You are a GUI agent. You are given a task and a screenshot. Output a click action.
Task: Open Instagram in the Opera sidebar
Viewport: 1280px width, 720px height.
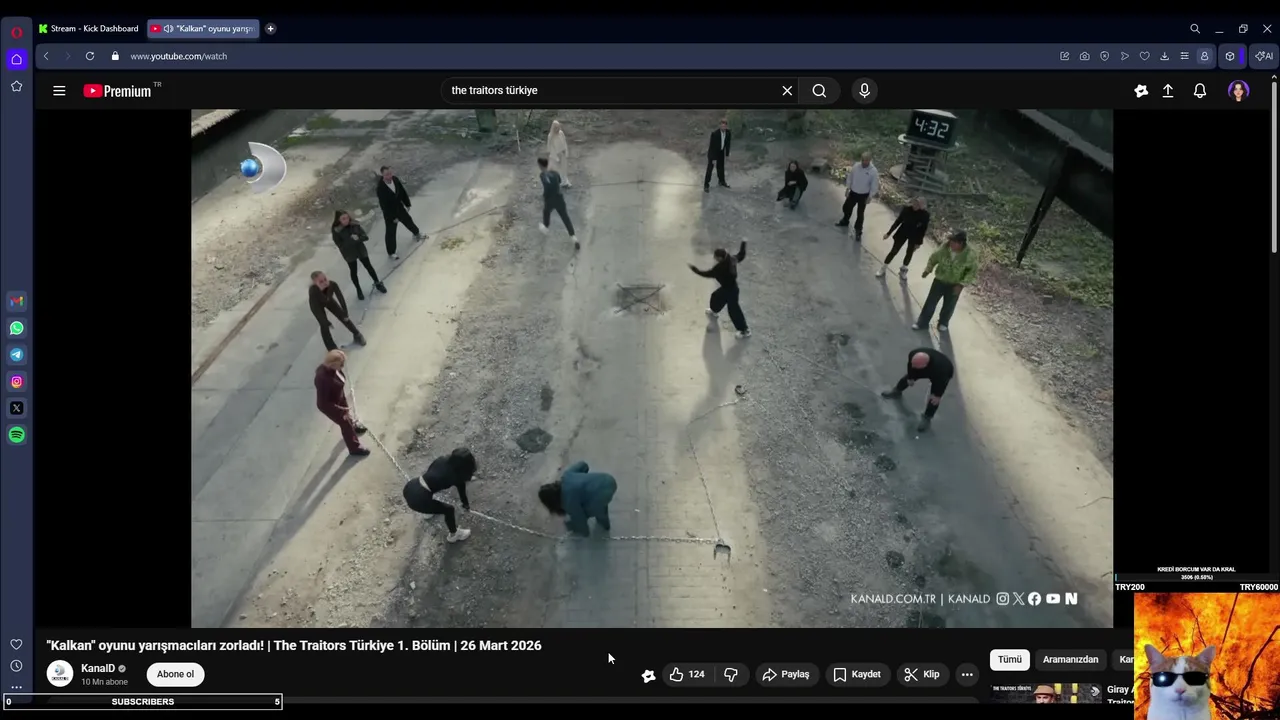16,381
